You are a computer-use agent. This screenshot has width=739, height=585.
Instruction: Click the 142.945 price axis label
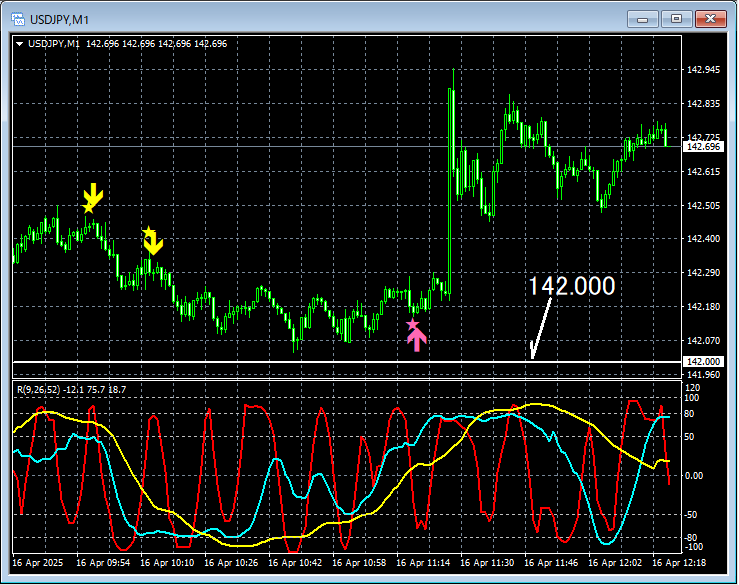[x=703, y=70]
